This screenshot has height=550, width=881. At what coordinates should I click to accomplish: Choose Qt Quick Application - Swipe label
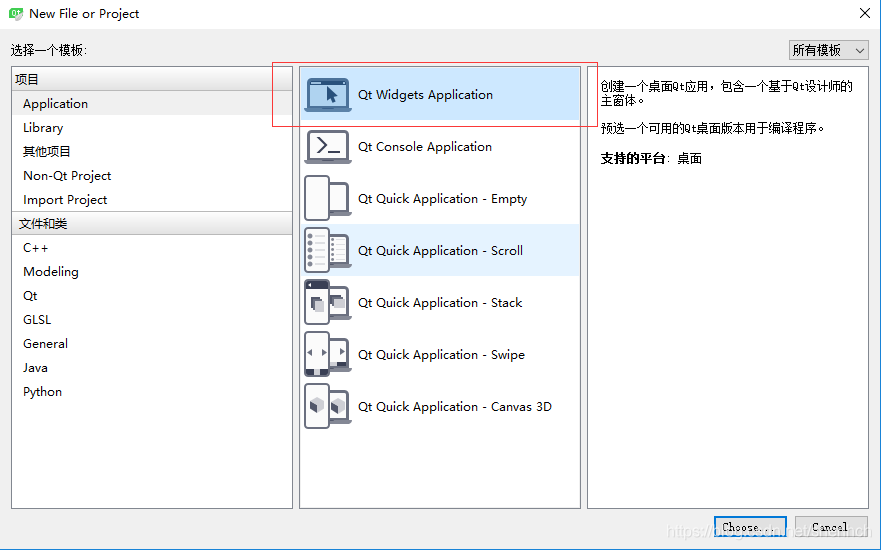[x=441, y=355]
